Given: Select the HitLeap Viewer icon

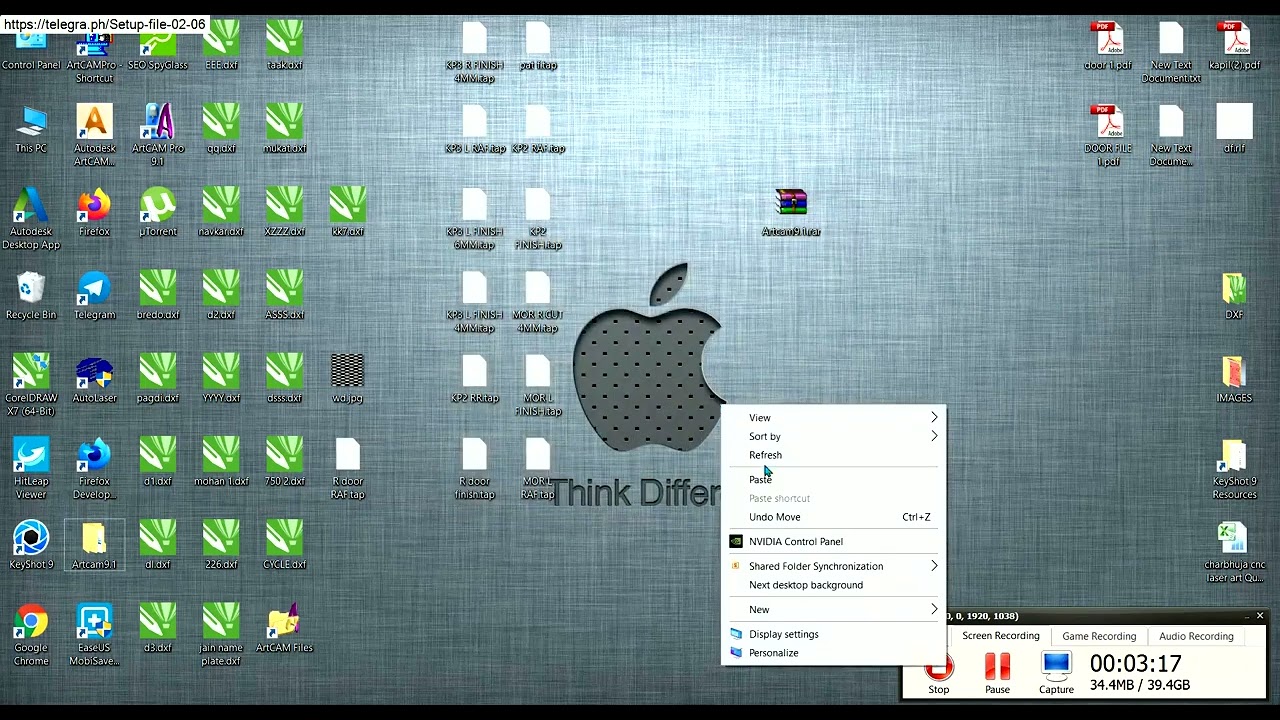Looking at the screenshot, I should [31, 468].
